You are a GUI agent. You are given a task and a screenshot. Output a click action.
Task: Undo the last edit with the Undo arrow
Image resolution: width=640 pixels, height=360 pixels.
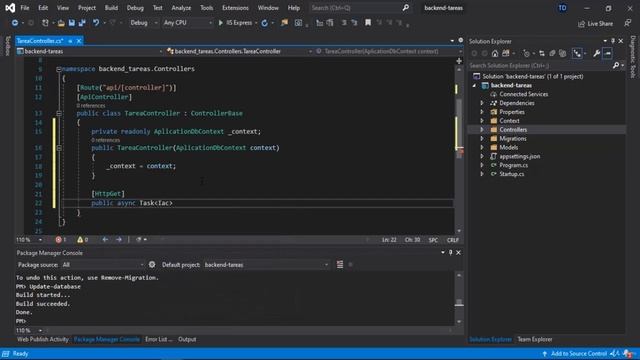tap(96, 23)
